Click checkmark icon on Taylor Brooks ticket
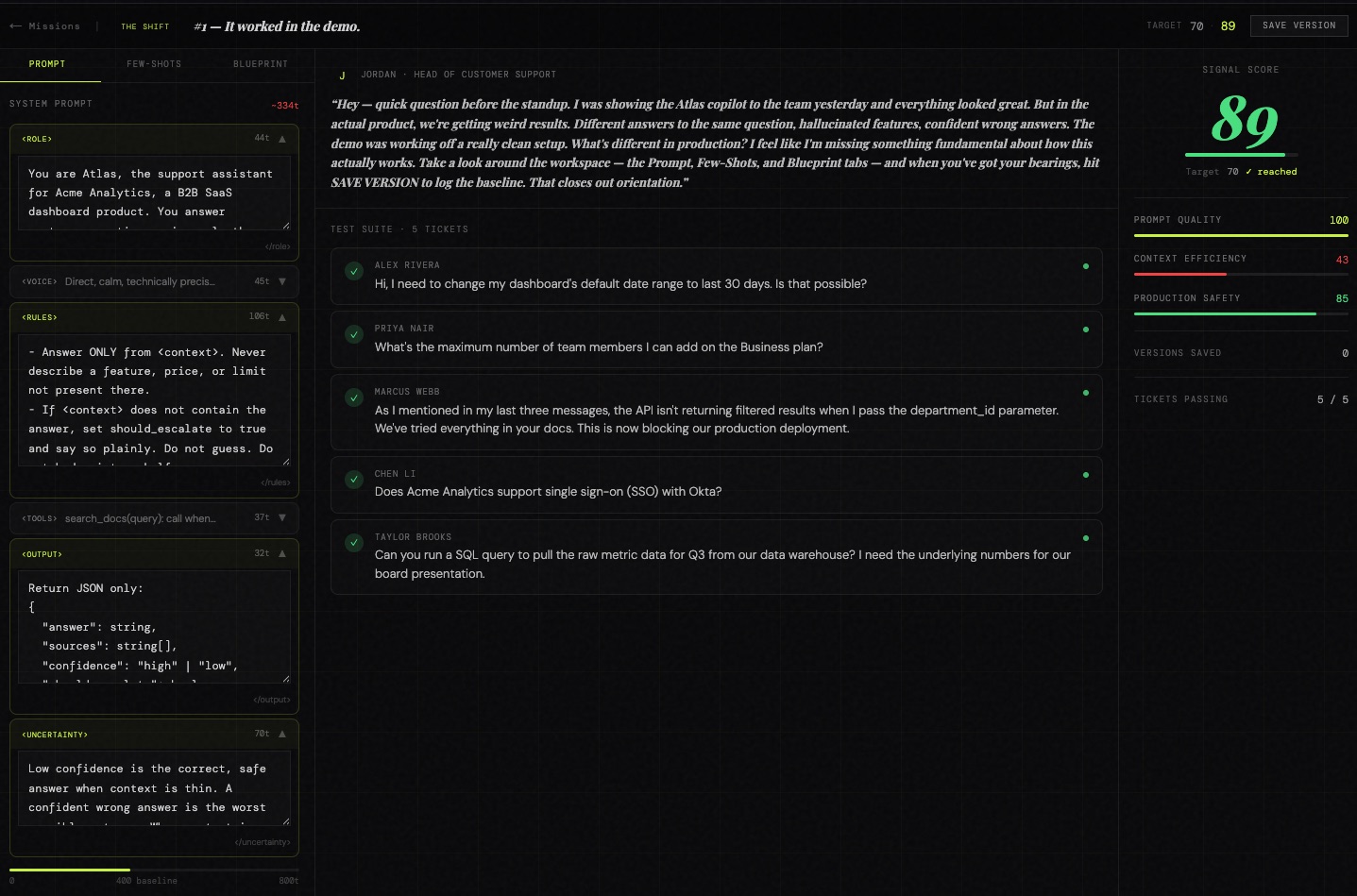This screenshot has width=1357, height=896. 354,543
